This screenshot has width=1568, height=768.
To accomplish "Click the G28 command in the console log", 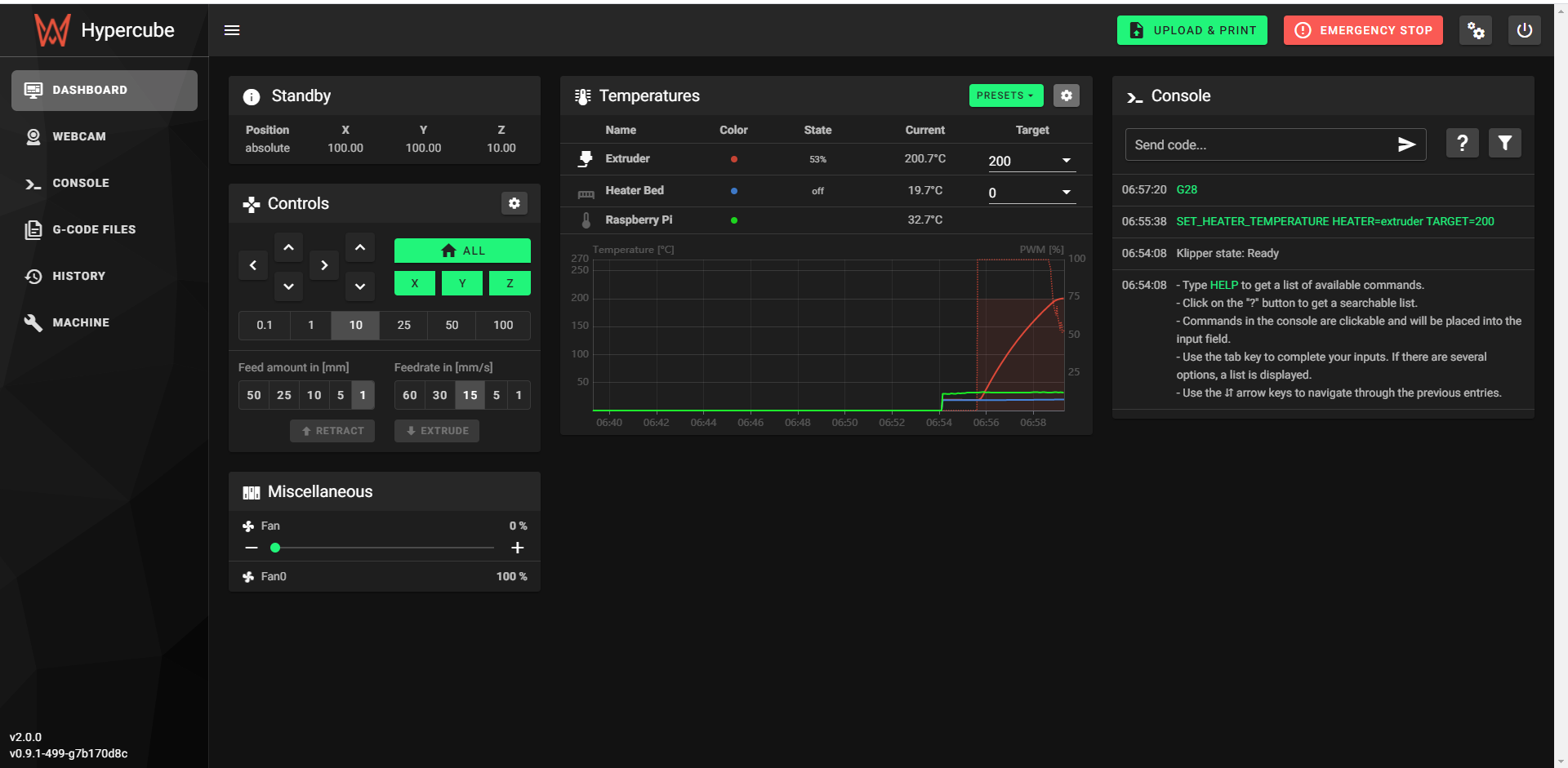I will (x=1187, y=189).
